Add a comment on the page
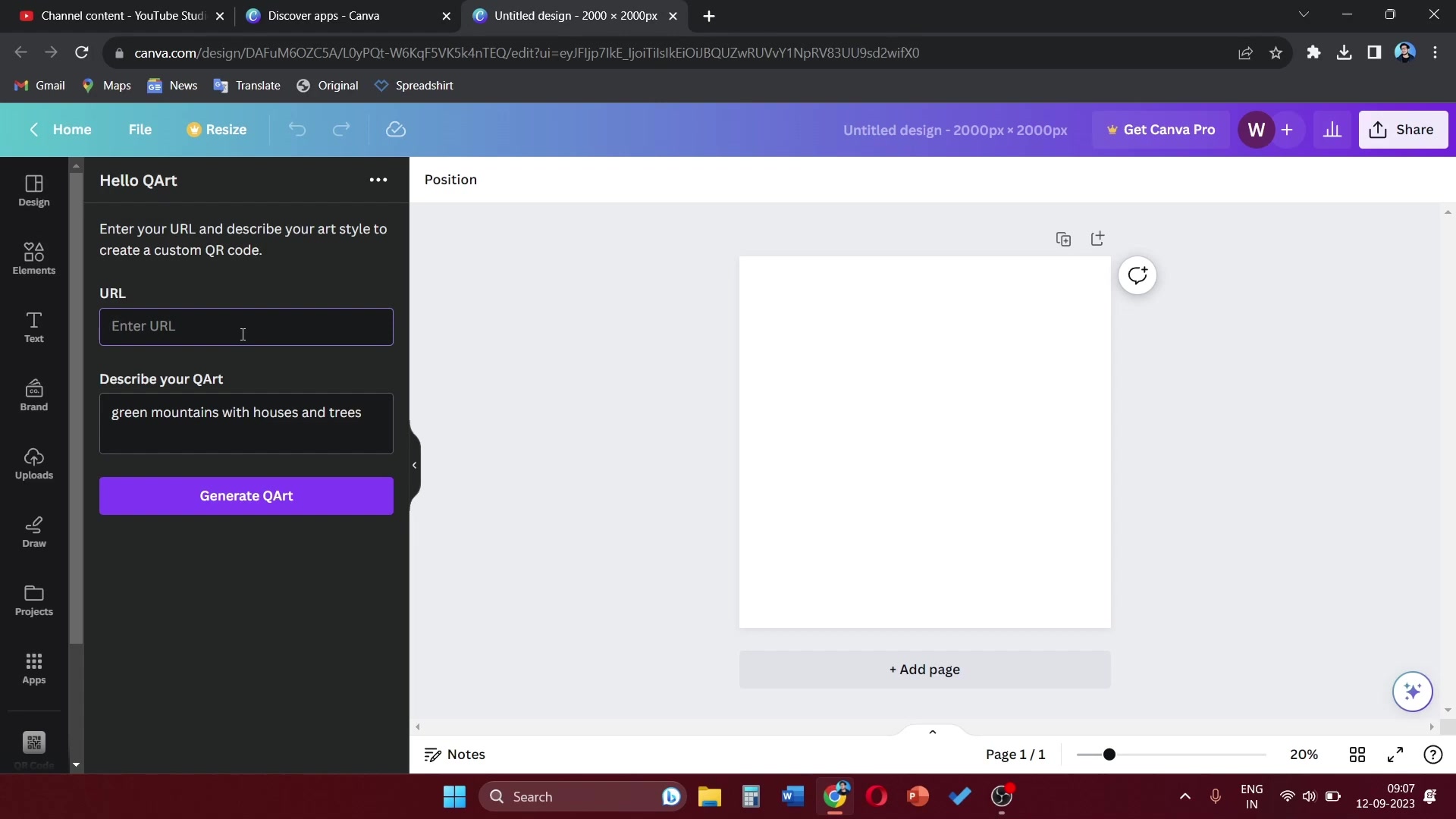 1137,276
